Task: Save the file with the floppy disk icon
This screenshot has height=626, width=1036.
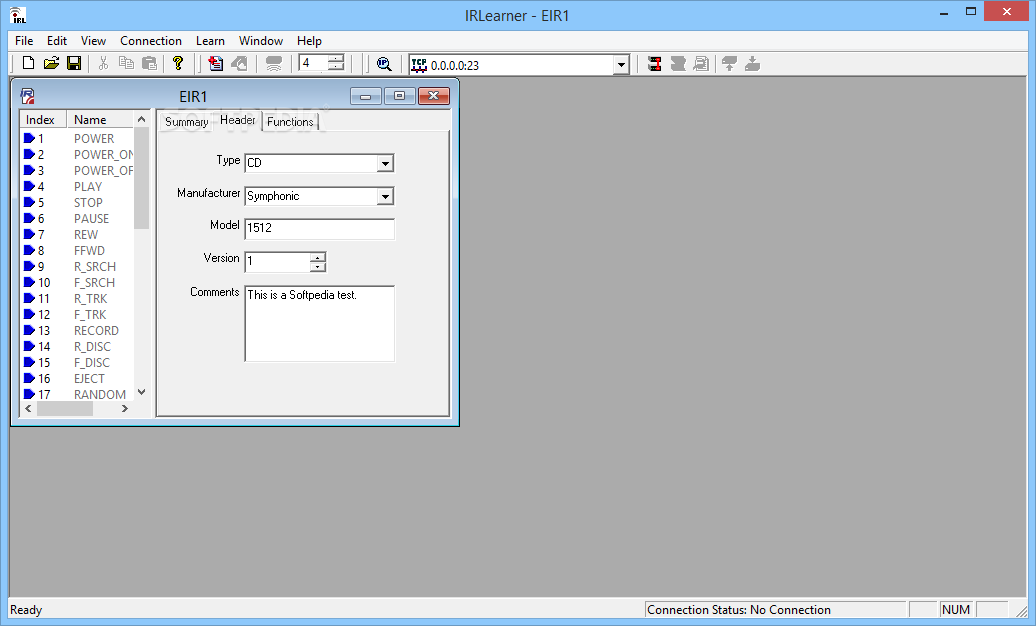Action: point(74,63)
